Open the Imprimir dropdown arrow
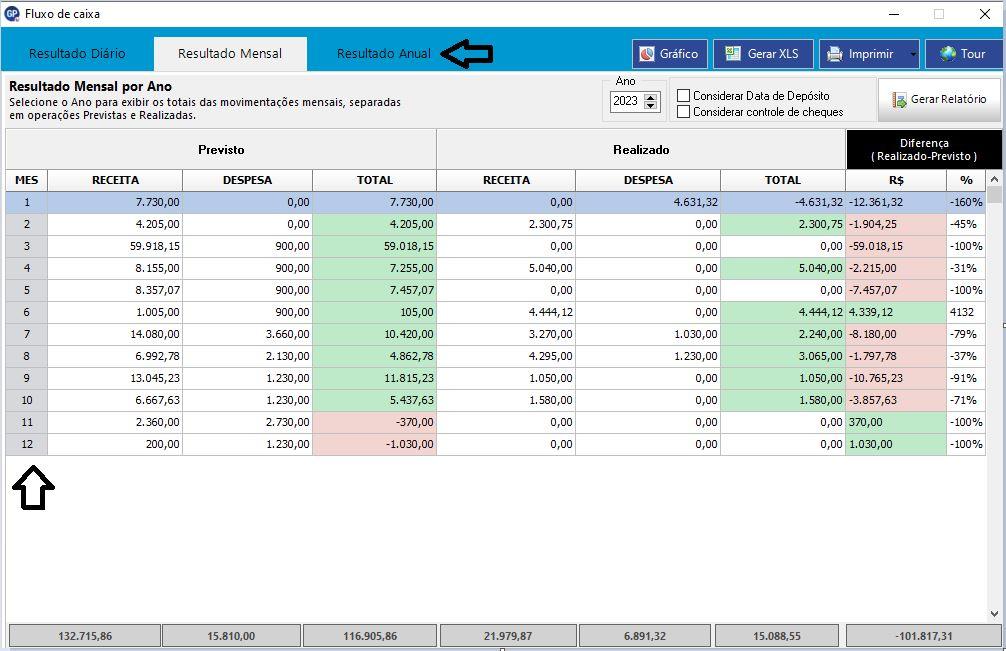This screenshot has height=651, width=1006. pos(912,54)
